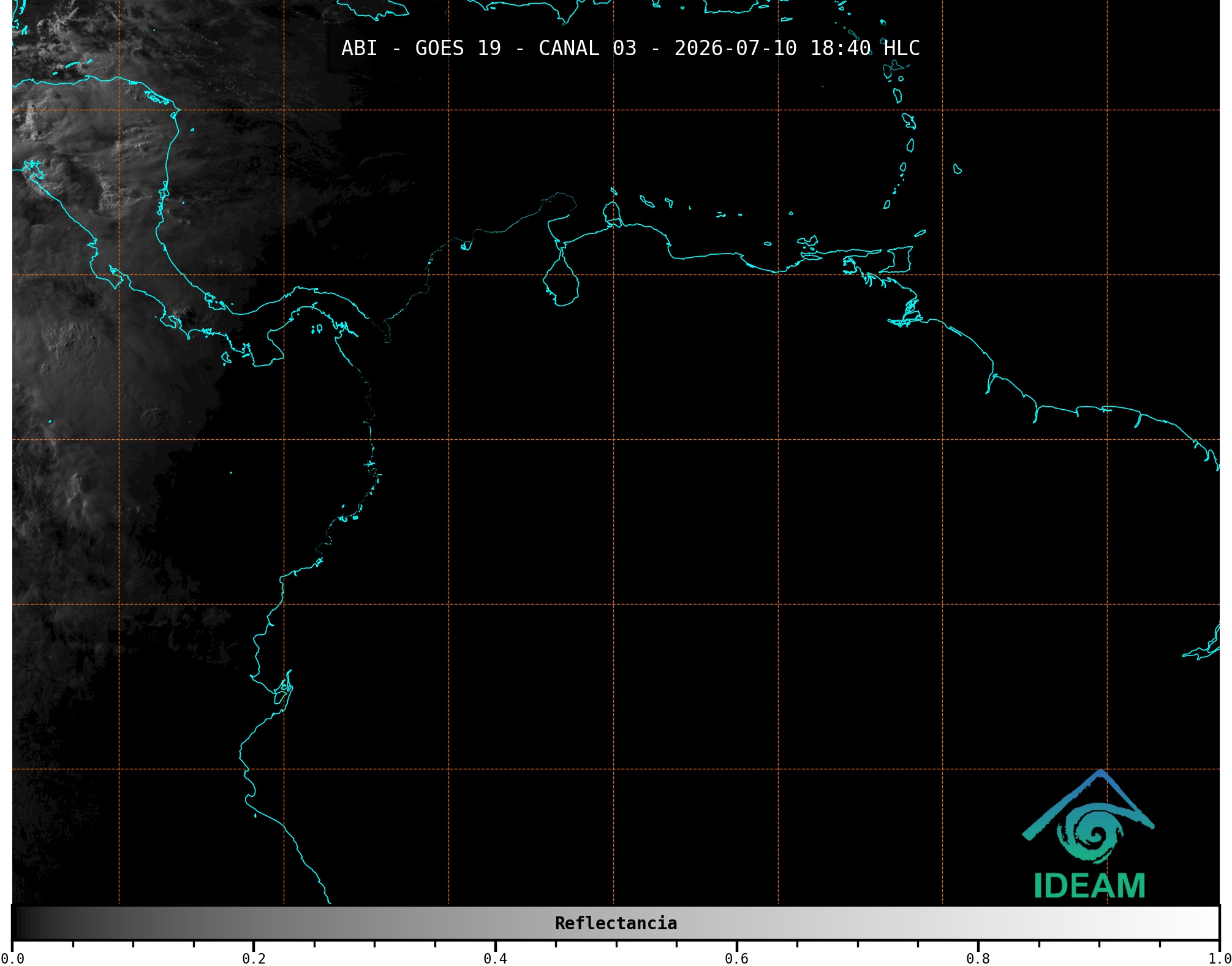Click the Reflectancia grayscale colorbar
Image resolution: width=1232 pixels, height=966 pixels.
click(616, 923)
